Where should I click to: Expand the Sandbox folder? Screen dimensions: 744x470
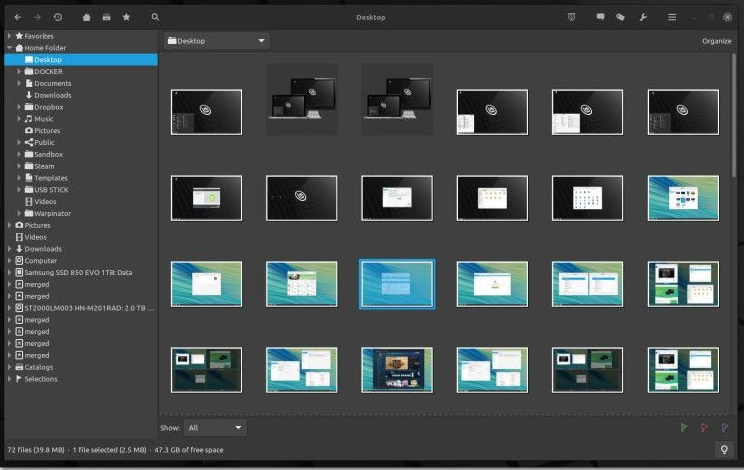19,154
